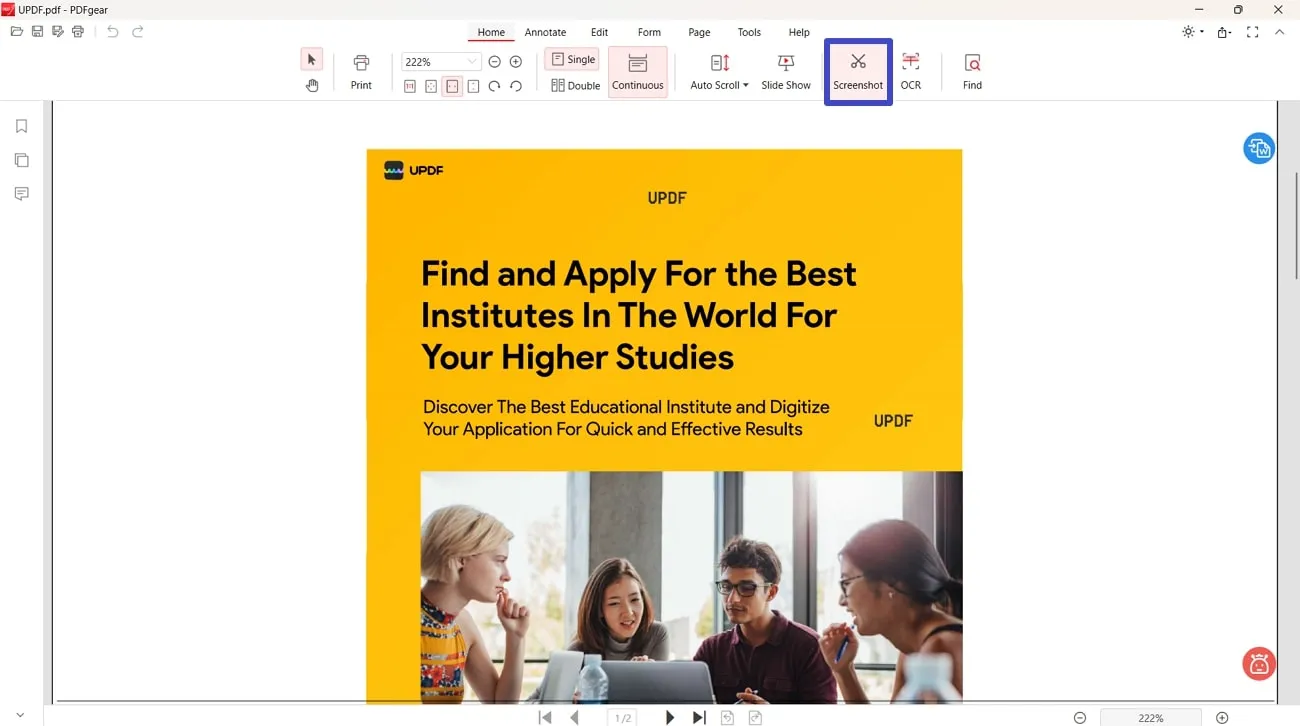Enable Continuous scrolling mode
This screenshot has width=1300, height=726.
pos(637,70)
